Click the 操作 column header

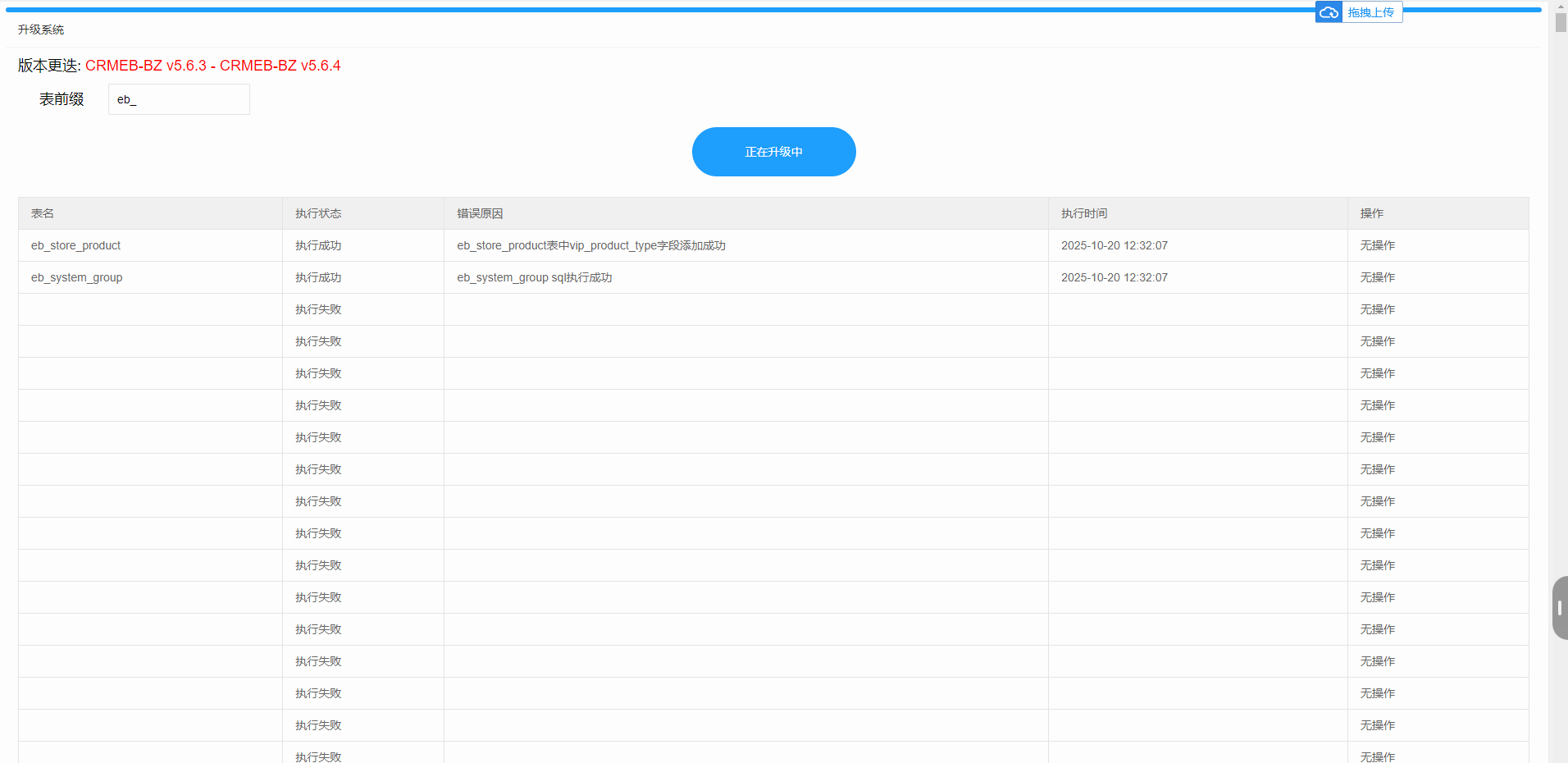1371,213
